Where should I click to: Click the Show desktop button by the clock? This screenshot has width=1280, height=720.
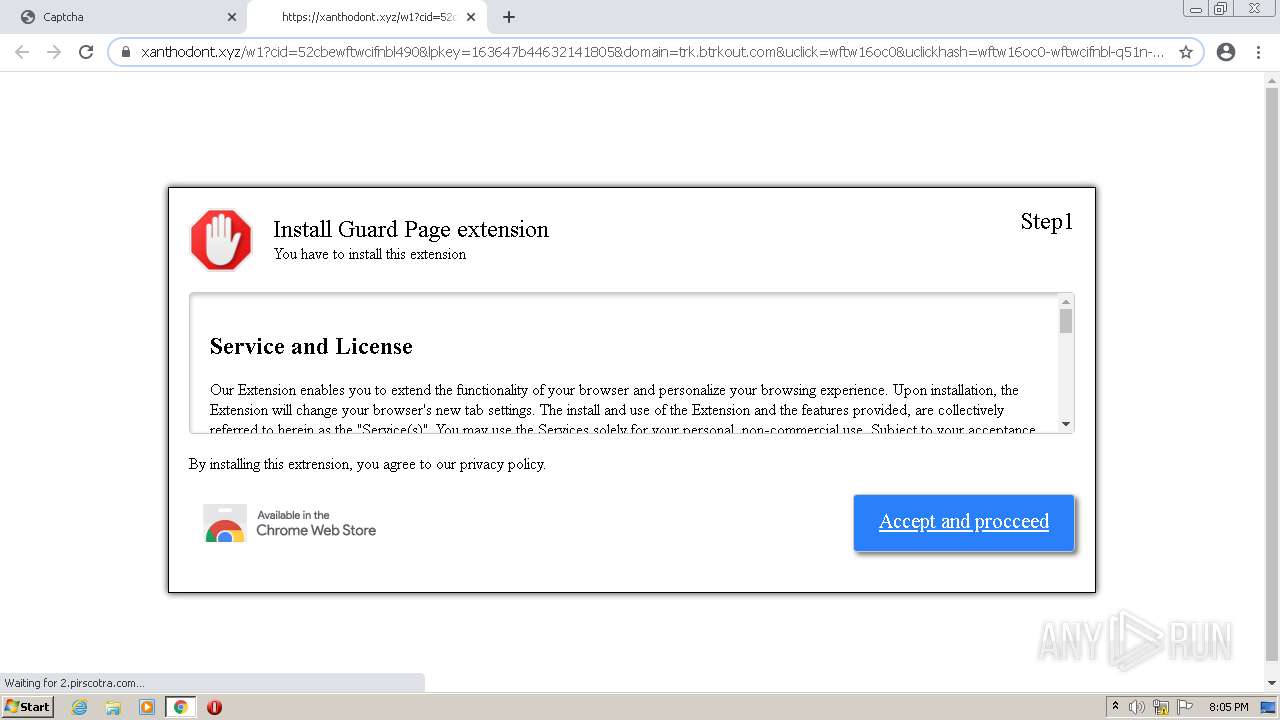(1269, 707)
